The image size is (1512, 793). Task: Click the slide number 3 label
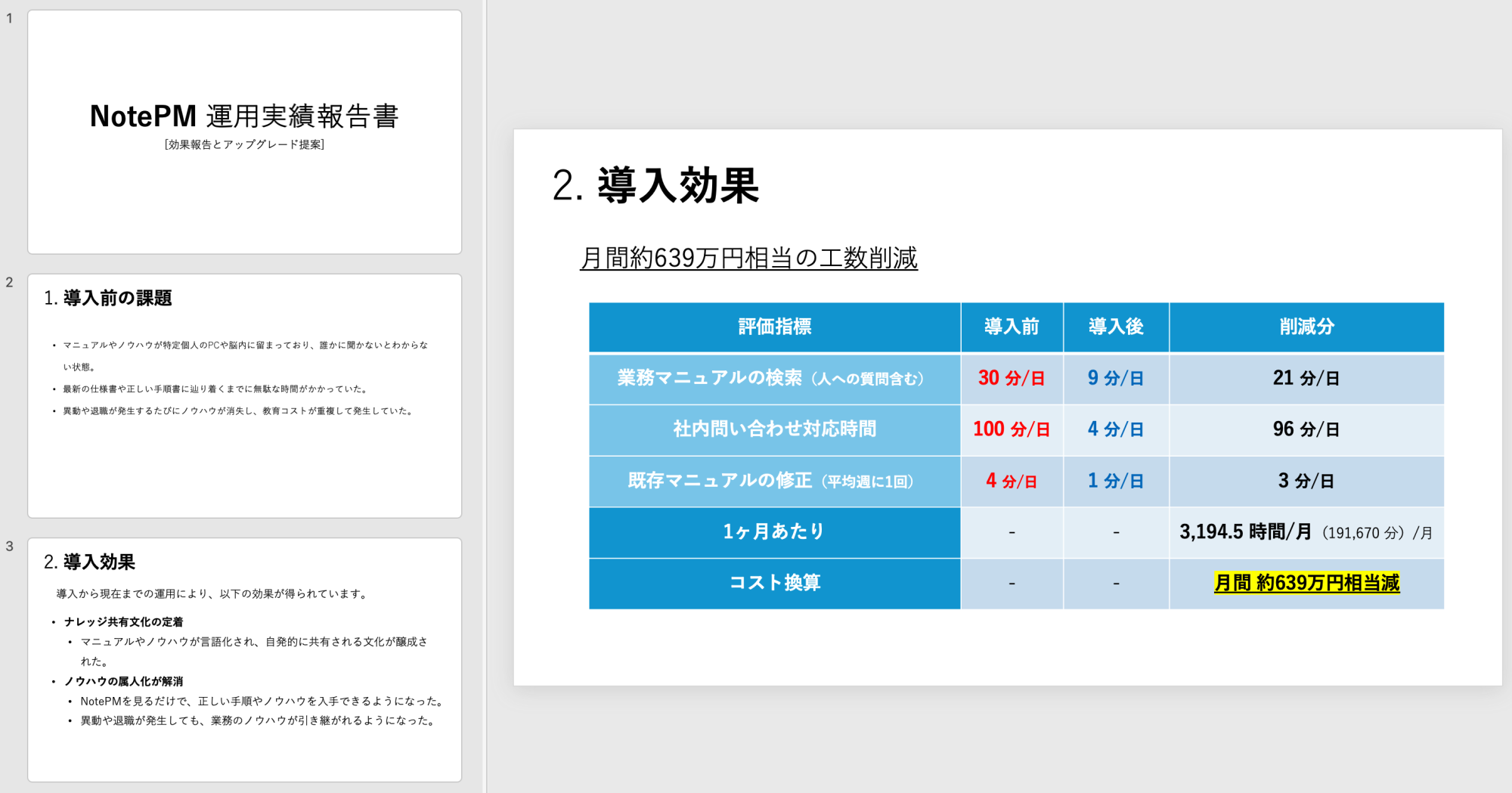[9, 546]
